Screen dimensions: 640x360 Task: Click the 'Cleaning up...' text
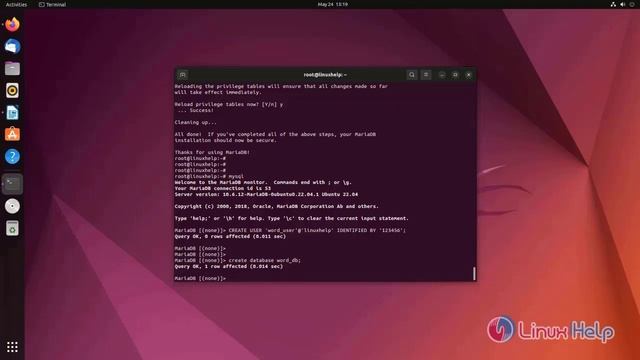pos(196,122)
